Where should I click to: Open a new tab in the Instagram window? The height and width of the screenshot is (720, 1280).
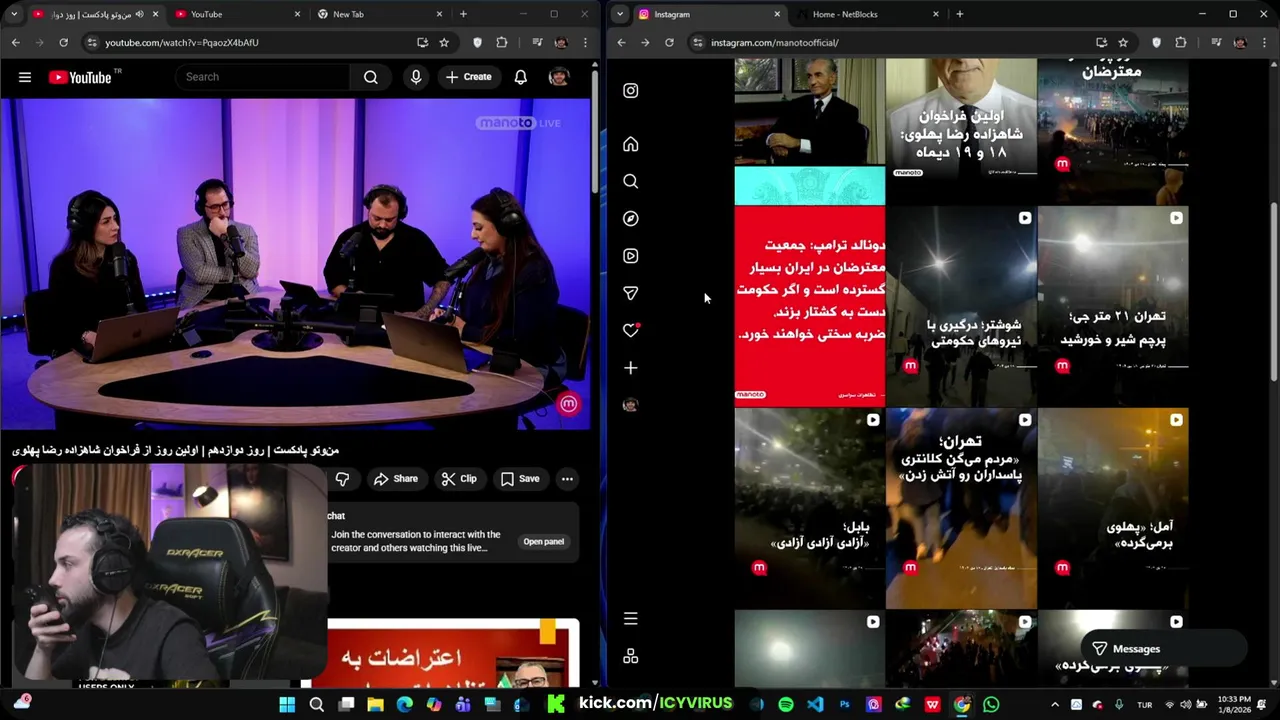(x=959, y=14)
